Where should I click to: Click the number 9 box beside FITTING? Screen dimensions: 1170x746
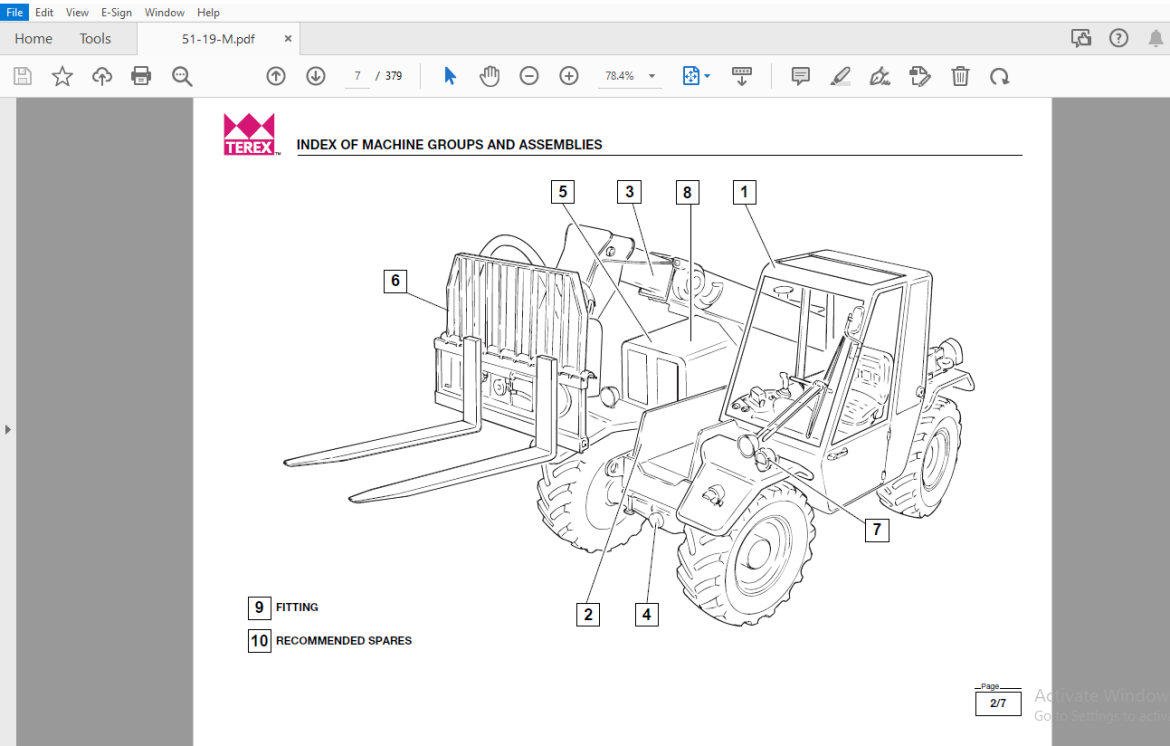[x=259, y=607]
